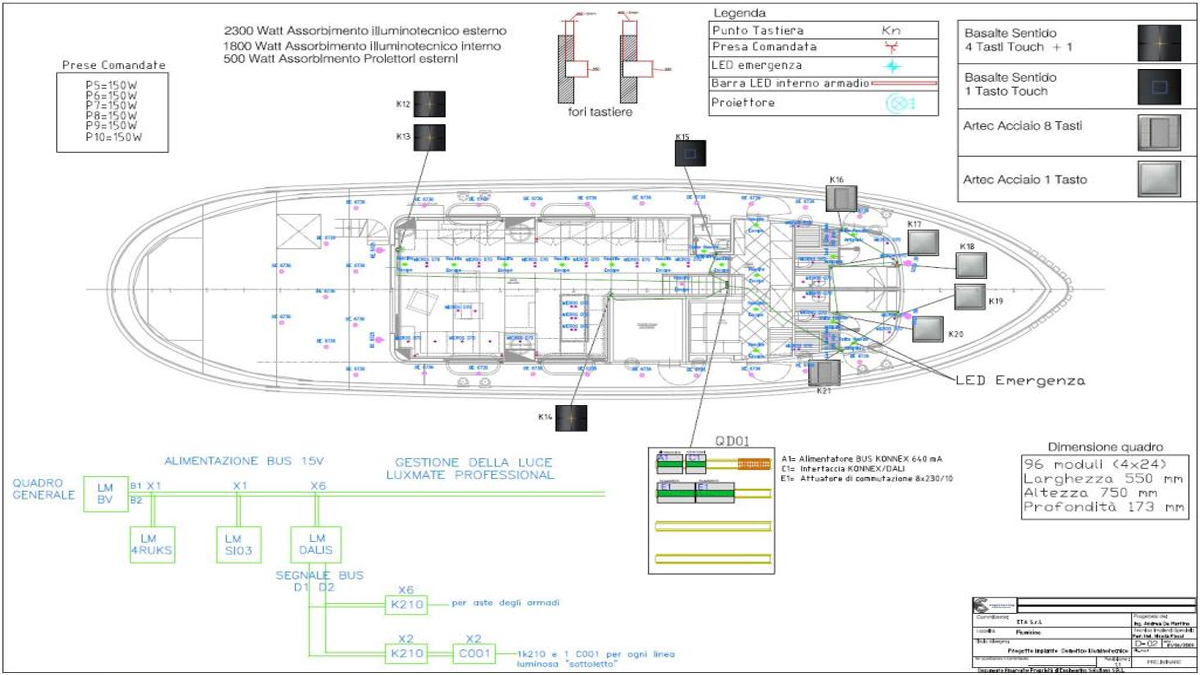Screen dimensions: 1200x675
Task: Click the "LED Emergenza" callout label
Action: pos(1021,381)
